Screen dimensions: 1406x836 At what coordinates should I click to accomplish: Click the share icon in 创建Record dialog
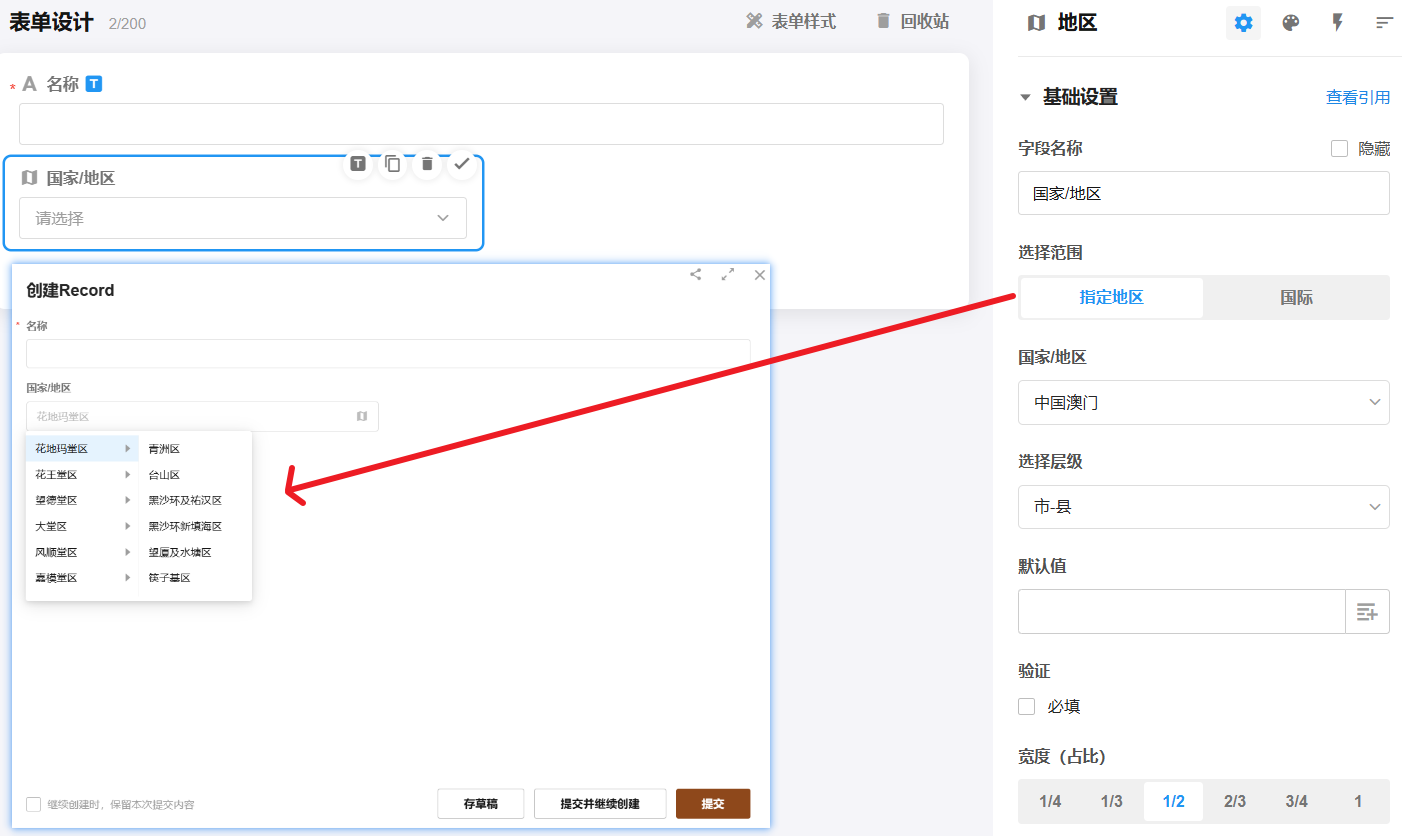696,275
